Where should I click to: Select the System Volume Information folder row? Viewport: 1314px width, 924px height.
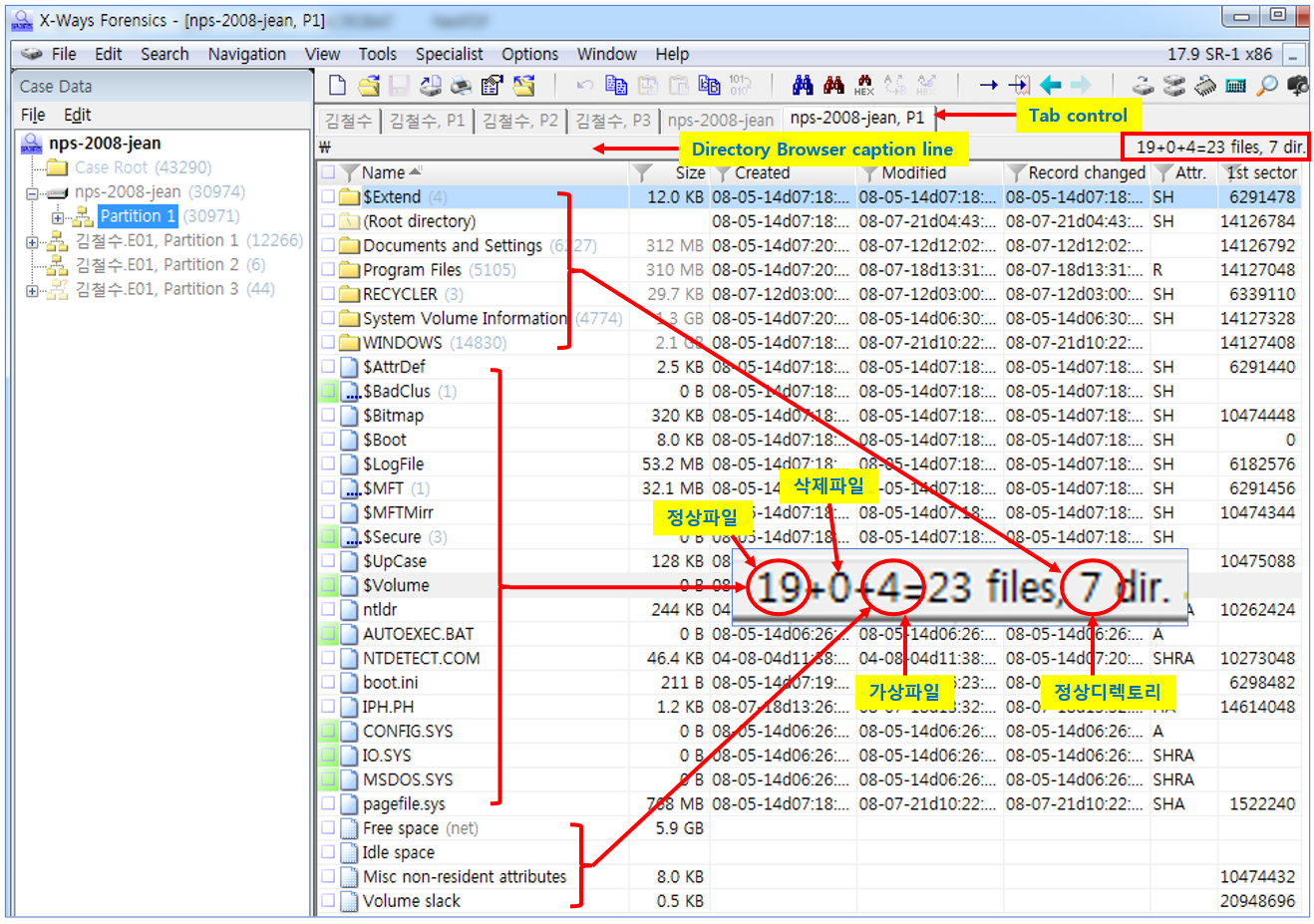pyautogui.click(x=809, y=318)
